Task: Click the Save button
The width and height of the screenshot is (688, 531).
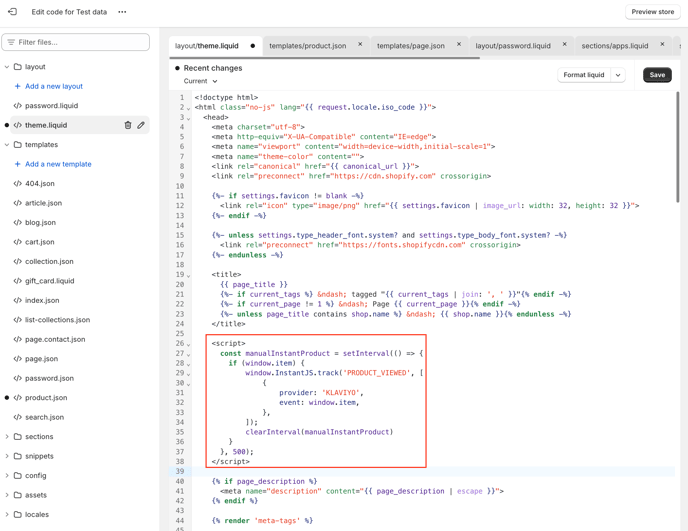Action: [x=657, y=75]
